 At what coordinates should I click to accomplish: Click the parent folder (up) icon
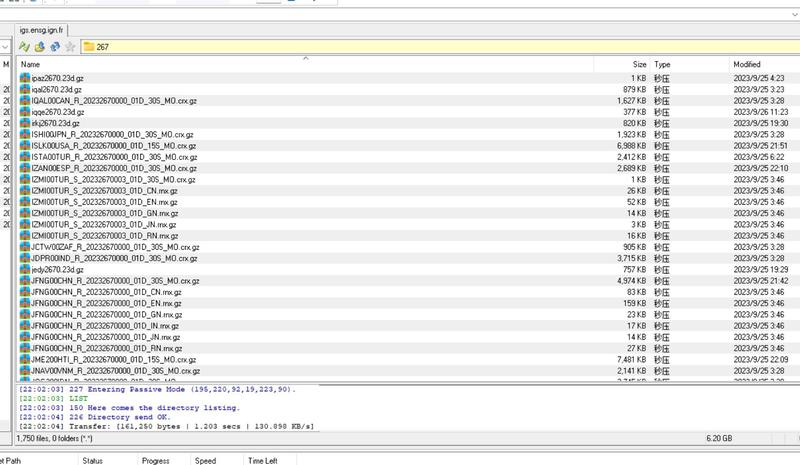39,47
